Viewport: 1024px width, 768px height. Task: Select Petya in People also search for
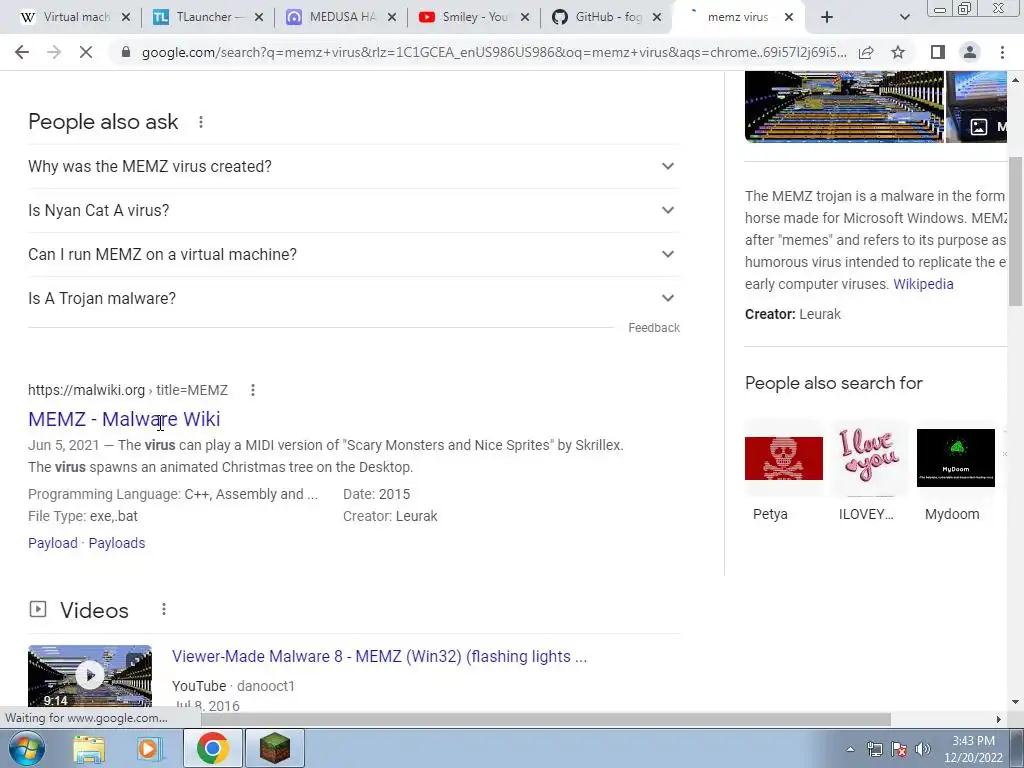click(784, 471)
